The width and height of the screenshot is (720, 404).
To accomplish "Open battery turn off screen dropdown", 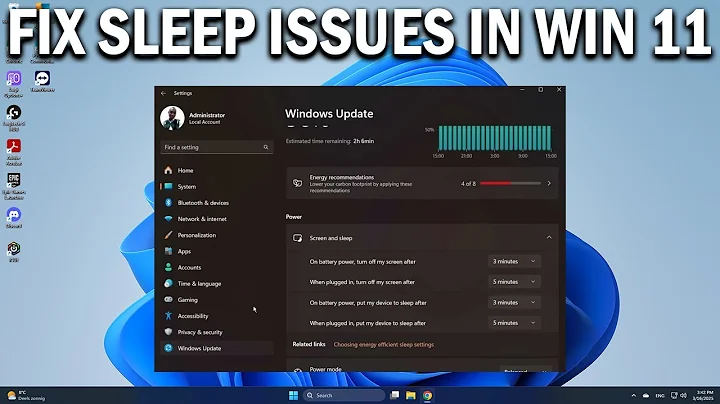I will (x=514, y=261).
